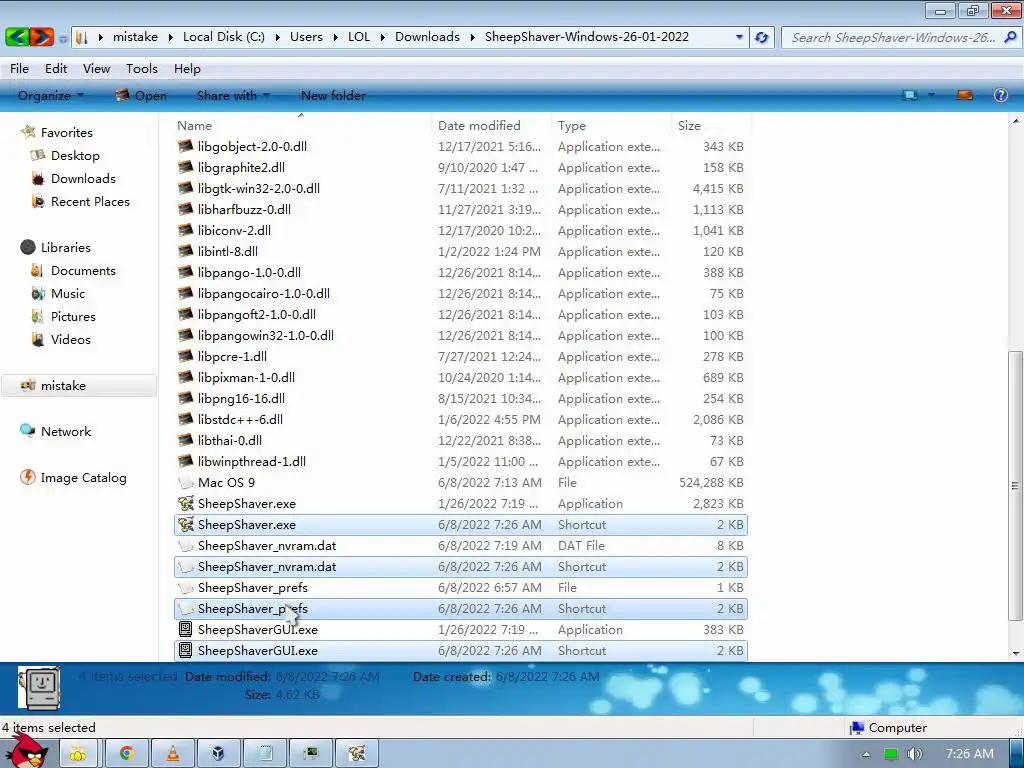Click the New folder button
Viewport: 1024px width, 768px height.
333,95
